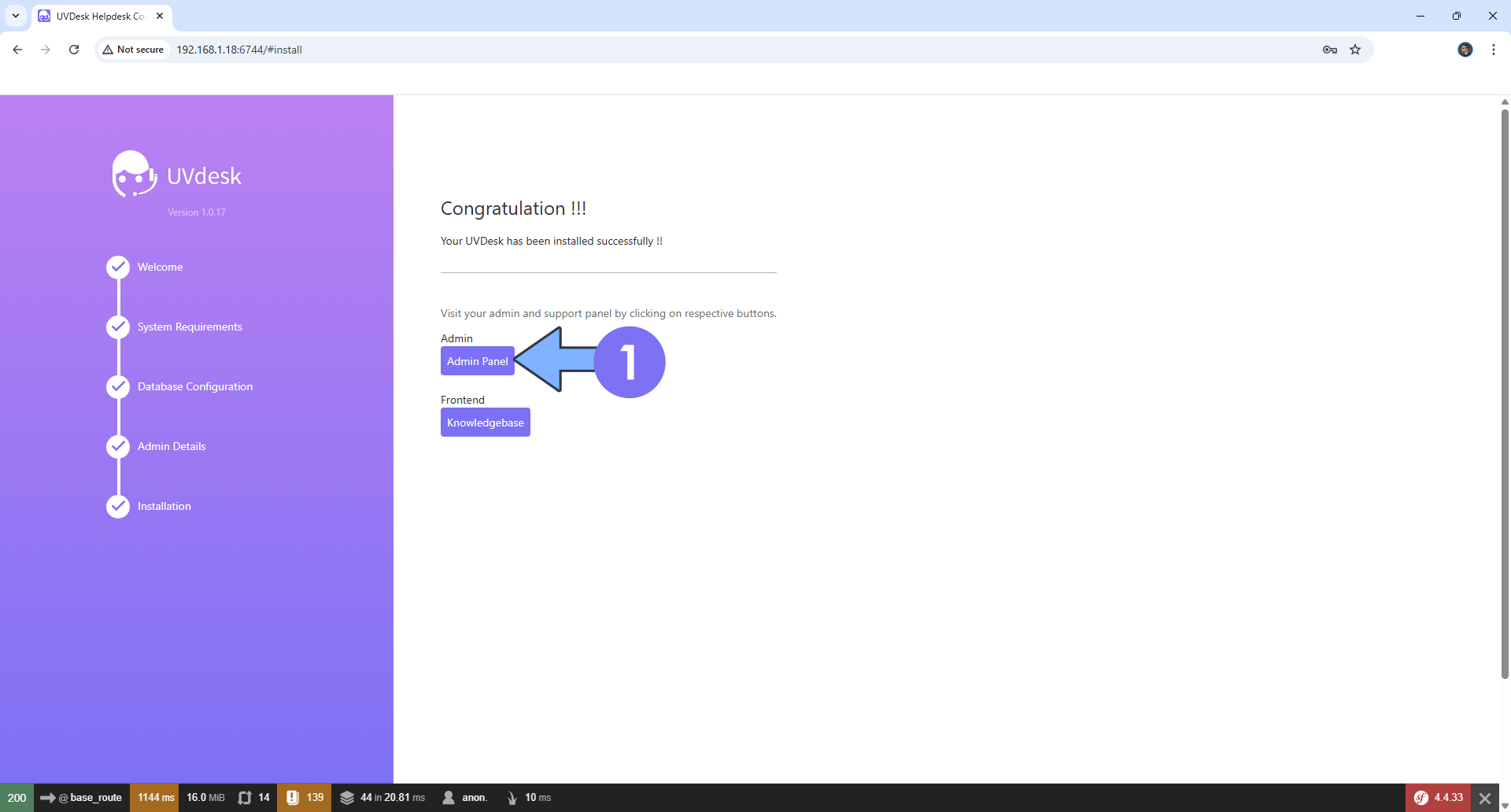Click the System Requirements step label
This screenshot has width=1511, height=812.
(190, 327)
